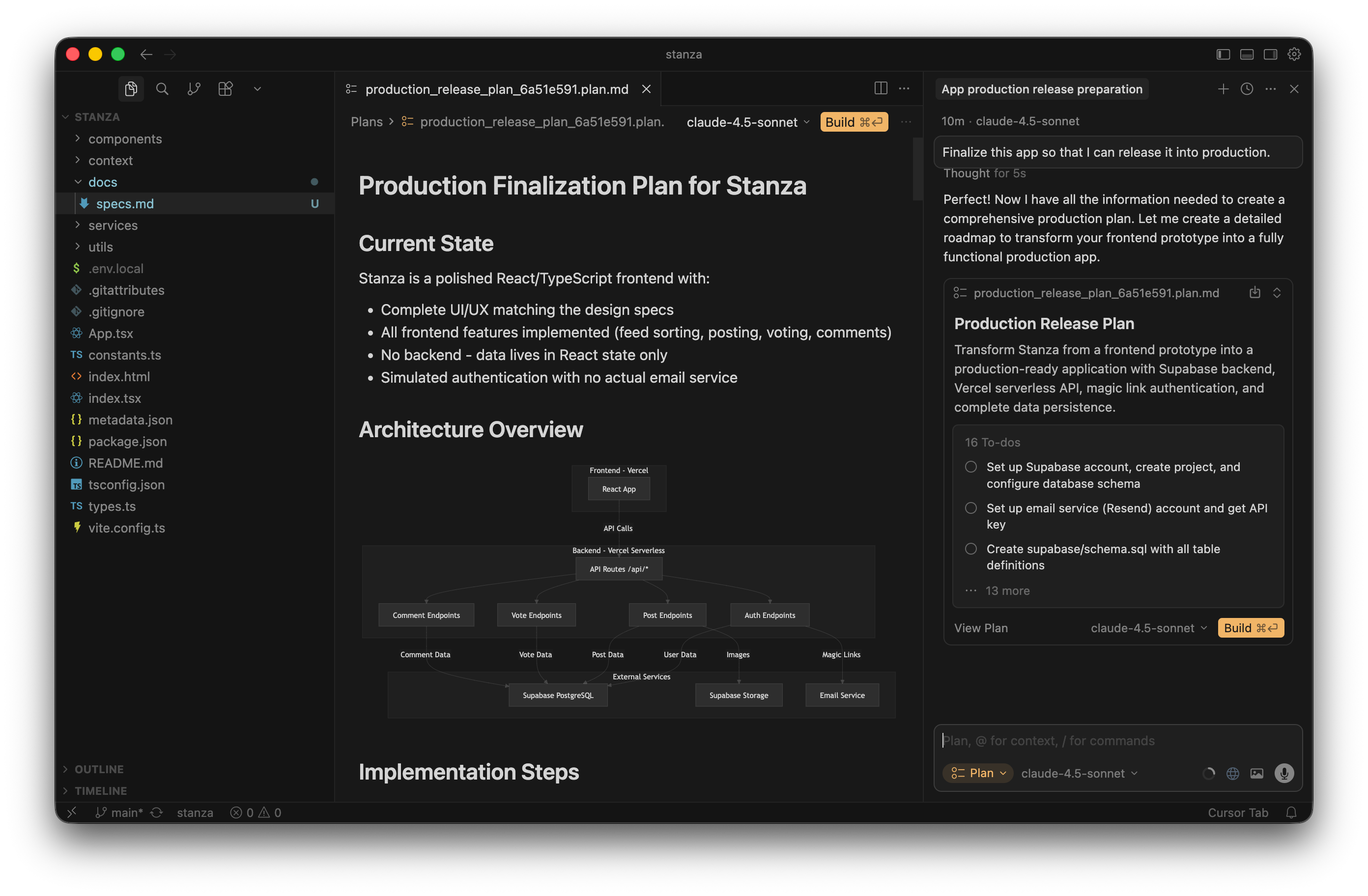This screenshot has width=1368, height=896.
Task: Expand the components folder
Action: click(x=125, y=139)
